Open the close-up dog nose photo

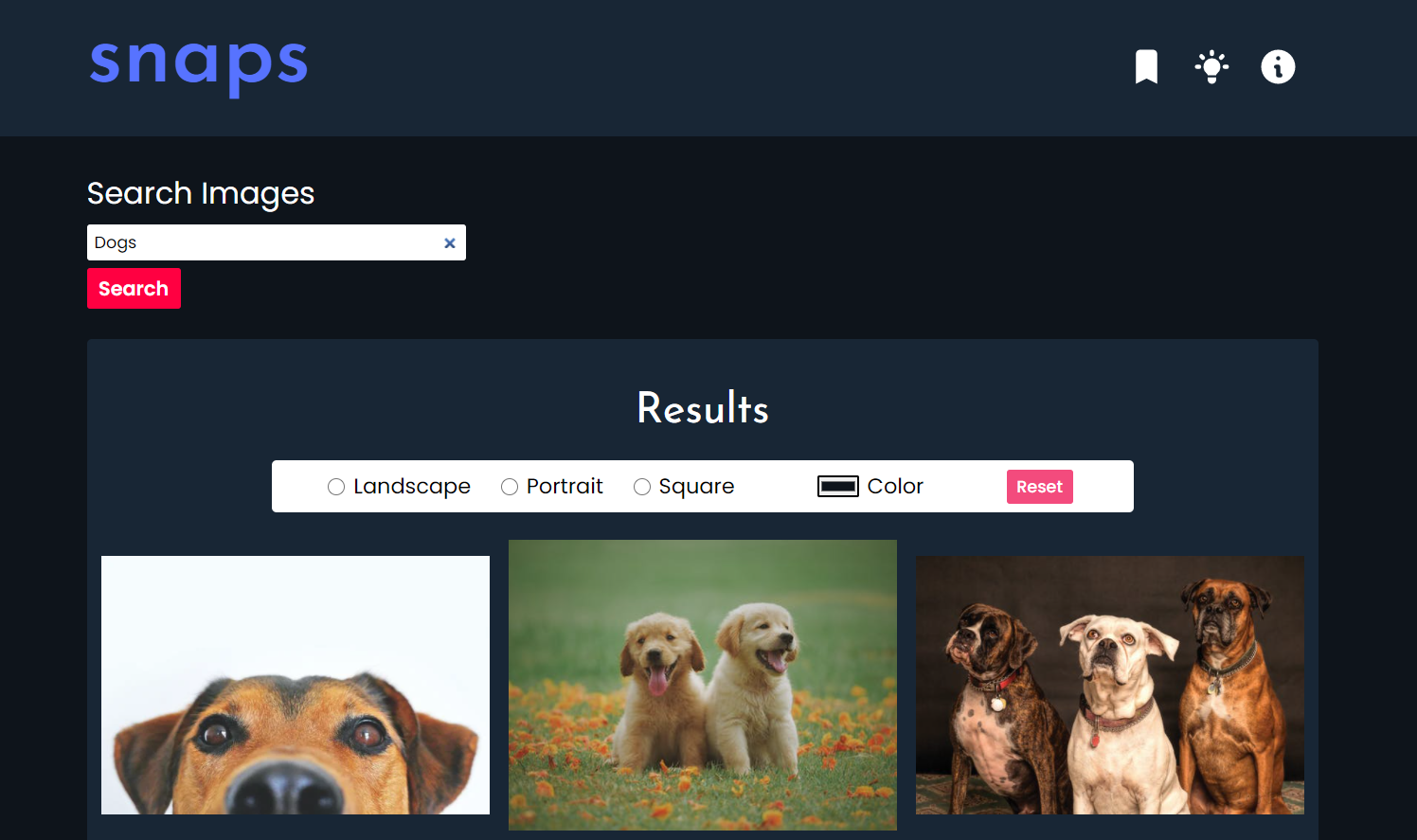click(296, 685)
